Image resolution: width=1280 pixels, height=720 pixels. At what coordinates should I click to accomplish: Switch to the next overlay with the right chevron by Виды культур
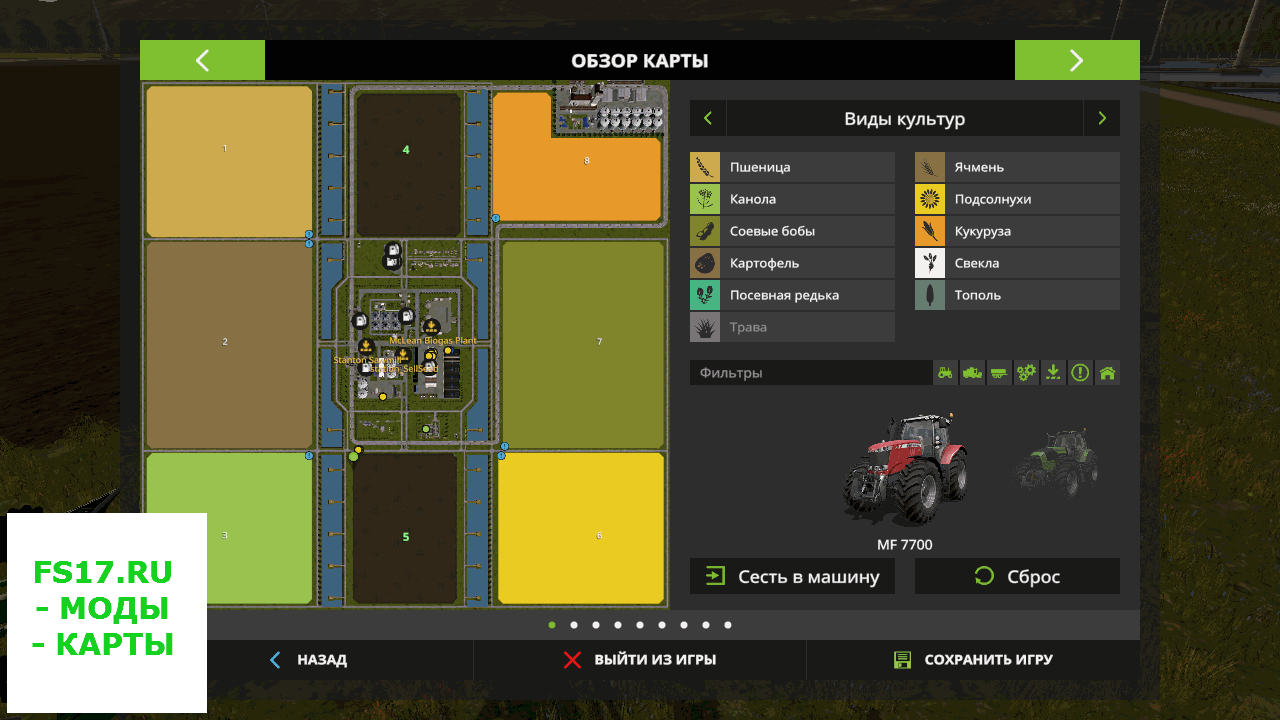(1102, 118)
